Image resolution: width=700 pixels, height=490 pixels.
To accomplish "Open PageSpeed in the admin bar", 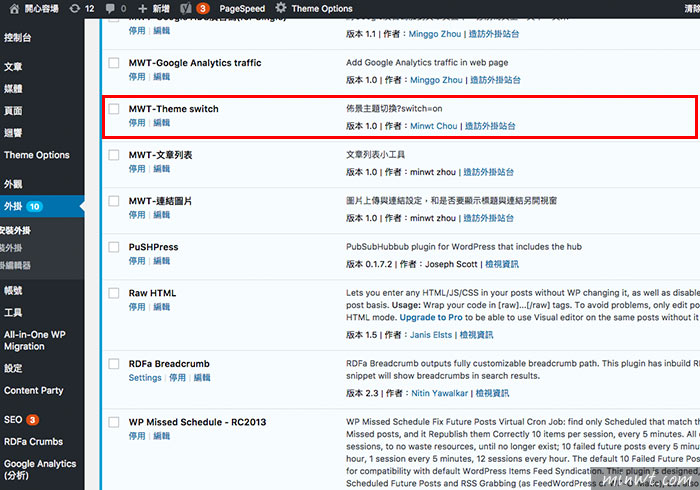I will click(x=242, y=8).
